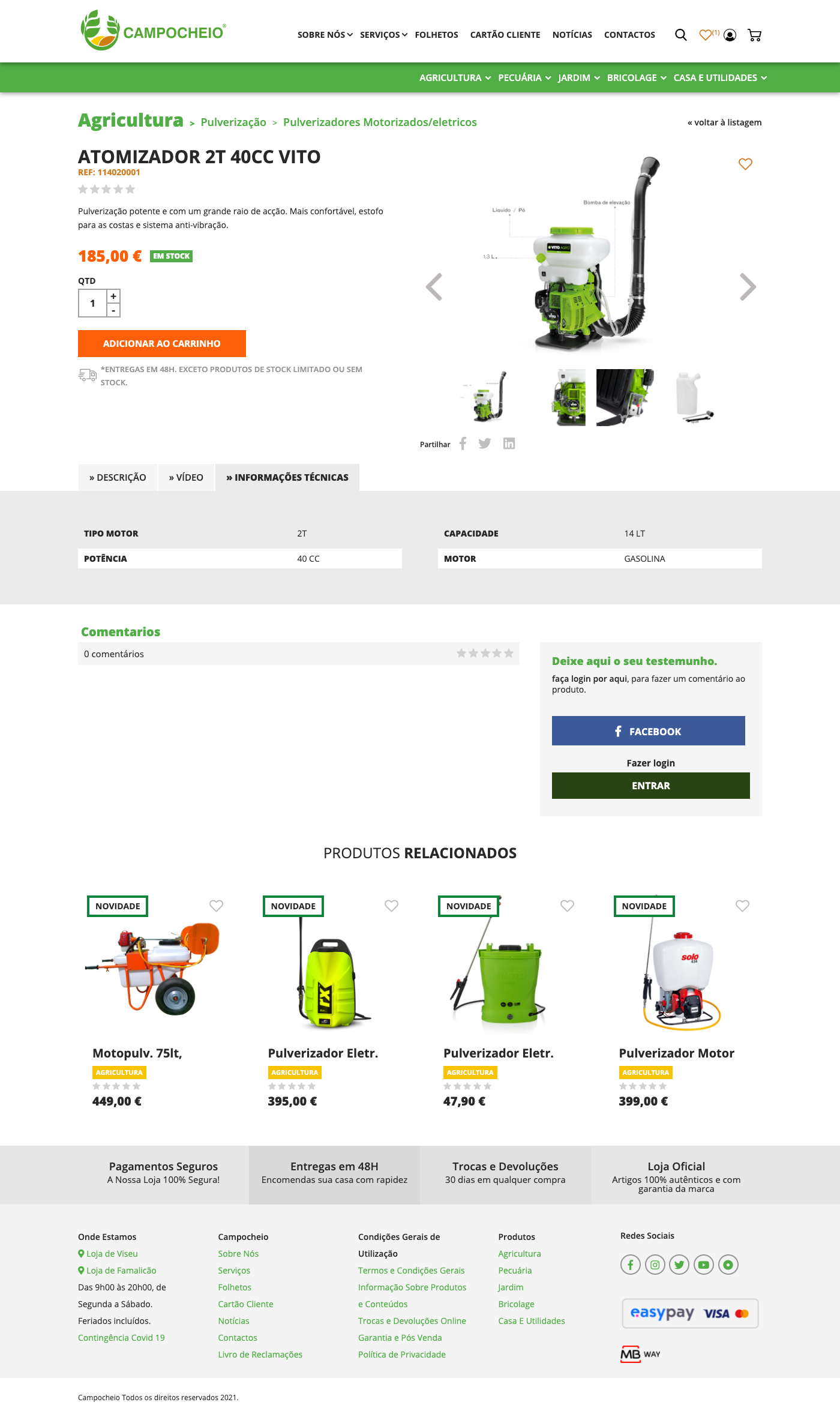Toggle favorite heart on Motopulv. 75lt
The width and height of the screenshot is (840, 1417).
(216, 906)
